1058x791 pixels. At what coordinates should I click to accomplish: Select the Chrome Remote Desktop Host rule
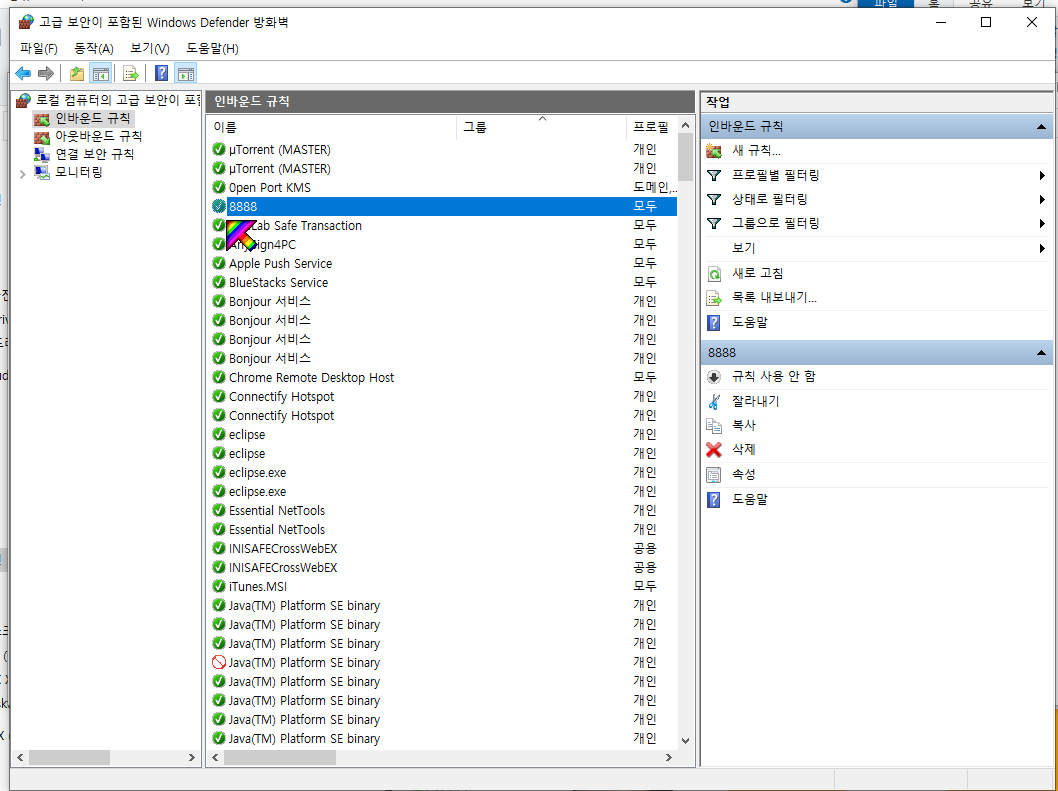(443, 377)
